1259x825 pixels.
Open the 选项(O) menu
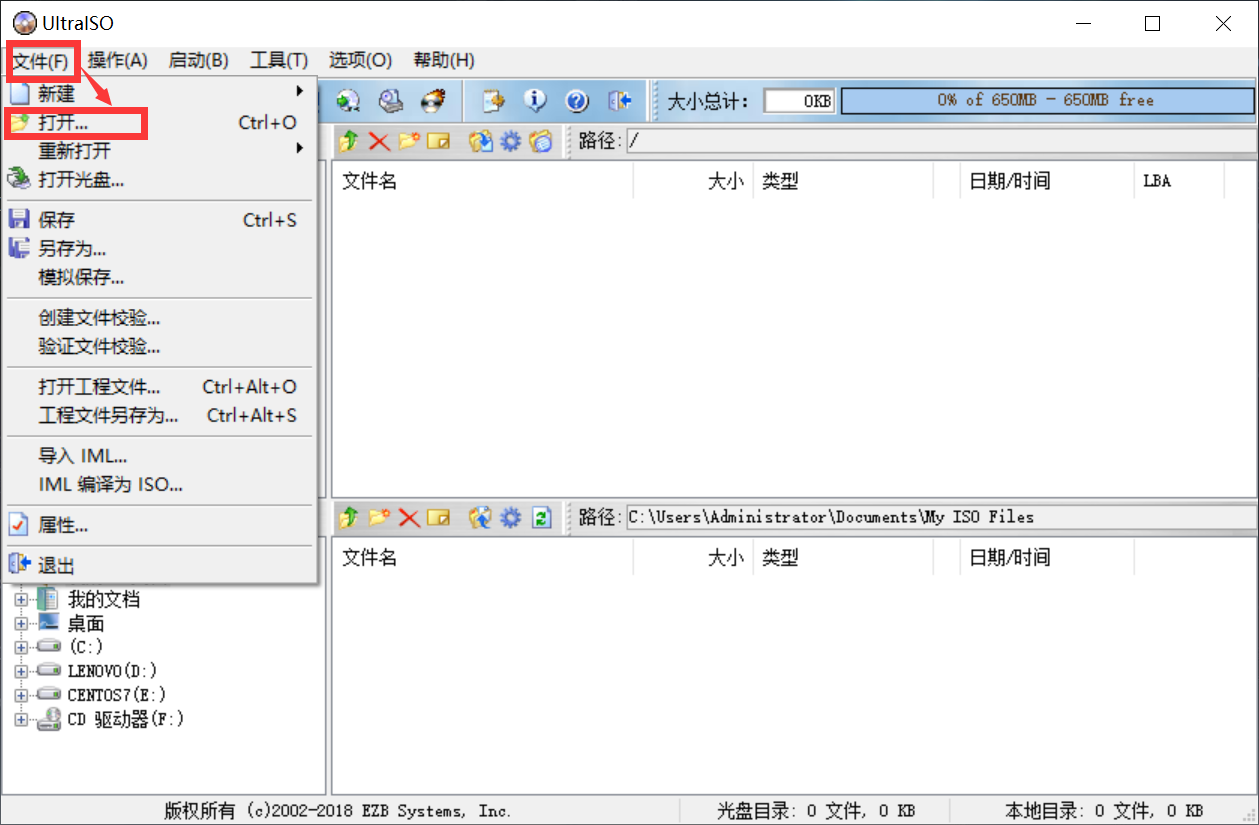tap(360, 61)
